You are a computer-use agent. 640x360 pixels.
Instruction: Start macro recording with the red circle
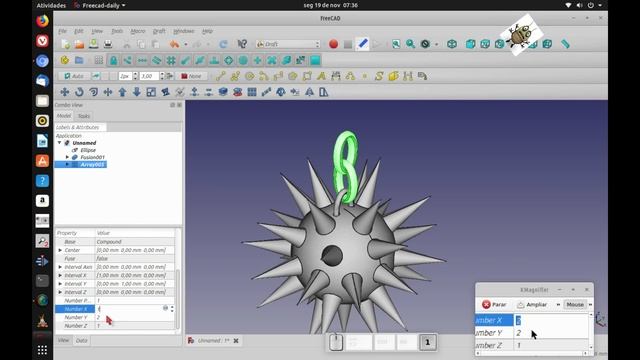[333, 44]
